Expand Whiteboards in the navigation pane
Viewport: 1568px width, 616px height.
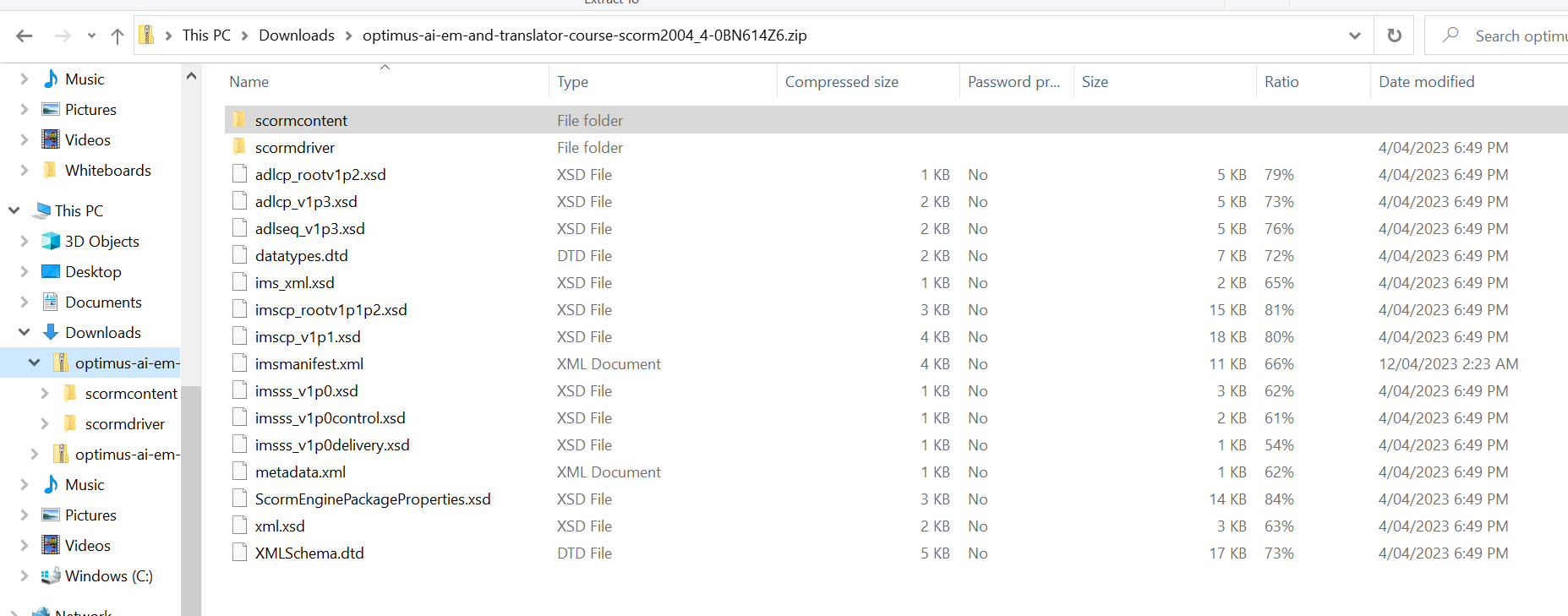(x=24, y=171)
